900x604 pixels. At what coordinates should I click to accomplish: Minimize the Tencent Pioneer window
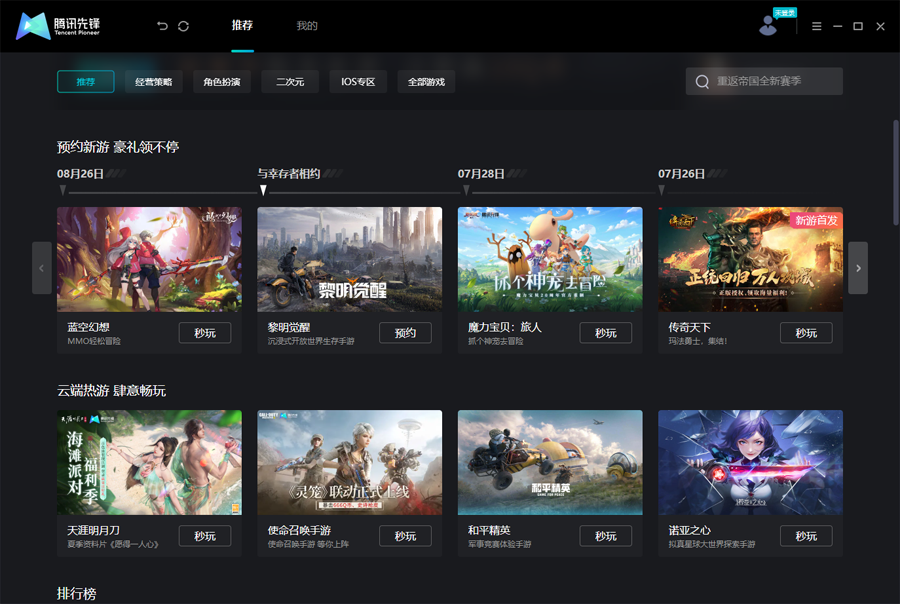pyautogui.click(x=837, y=26)
